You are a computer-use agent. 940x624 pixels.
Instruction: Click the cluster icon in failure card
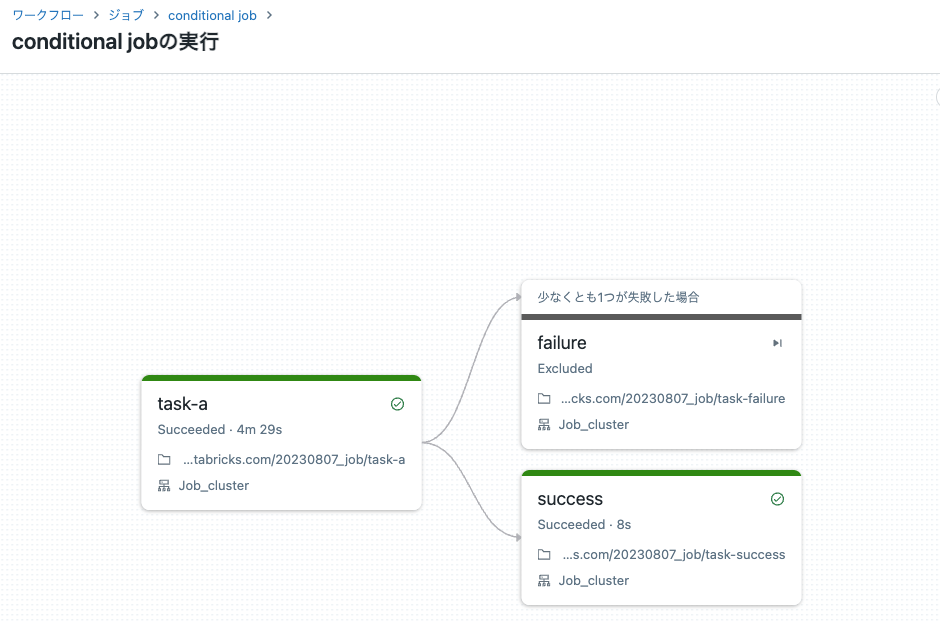(x=544, y=424)
